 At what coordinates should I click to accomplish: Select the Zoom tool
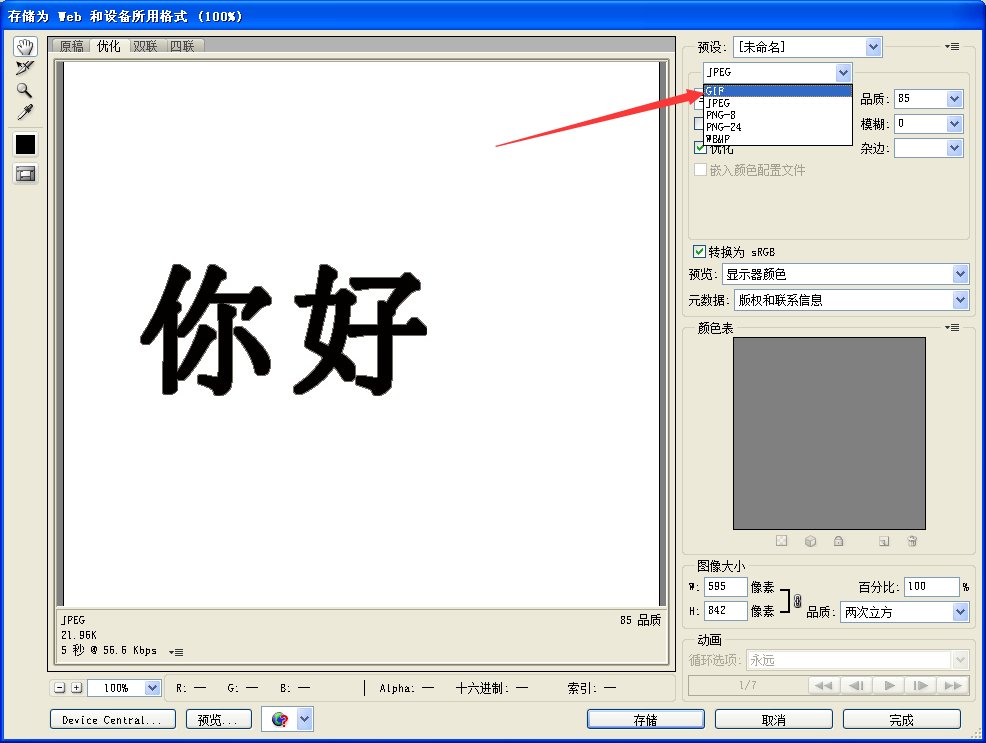coord(24,89)
